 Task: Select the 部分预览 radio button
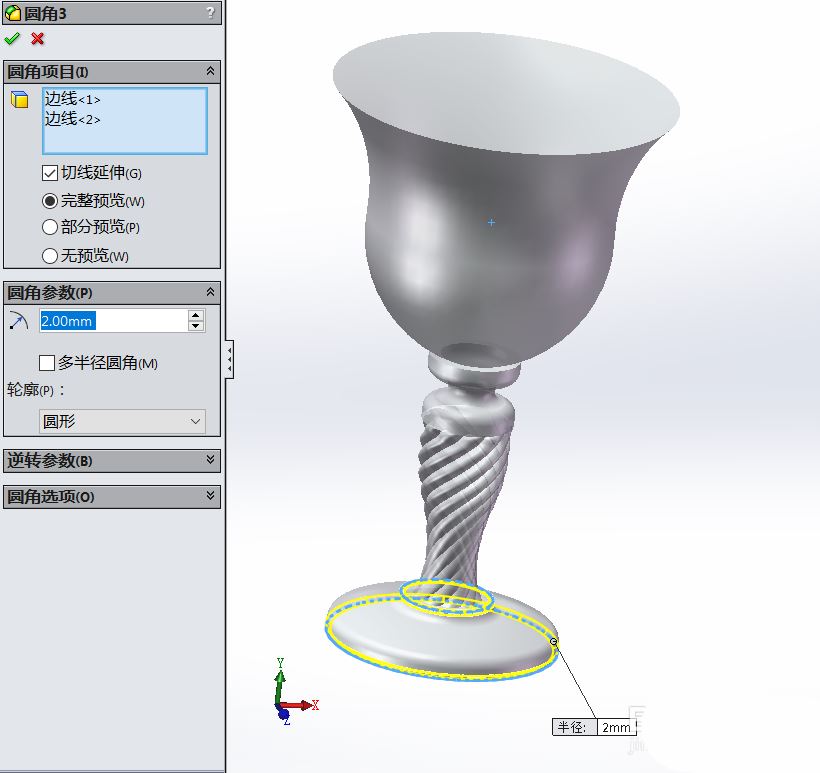pyautogui.click(x=50, y=228)
